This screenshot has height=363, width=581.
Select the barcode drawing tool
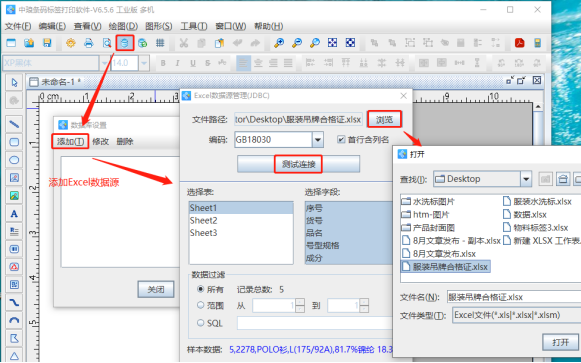point(14,249)
